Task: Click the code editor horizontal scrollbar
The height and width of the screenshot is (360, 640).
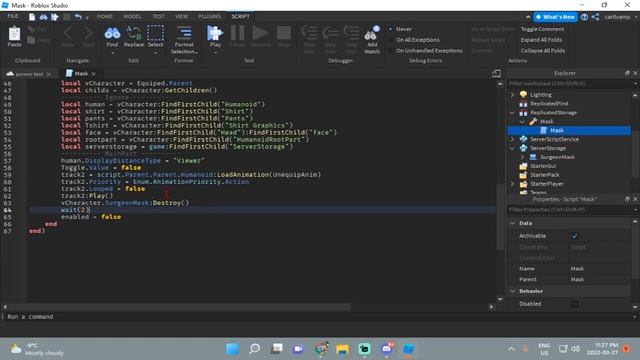Action: pos(178,307)
